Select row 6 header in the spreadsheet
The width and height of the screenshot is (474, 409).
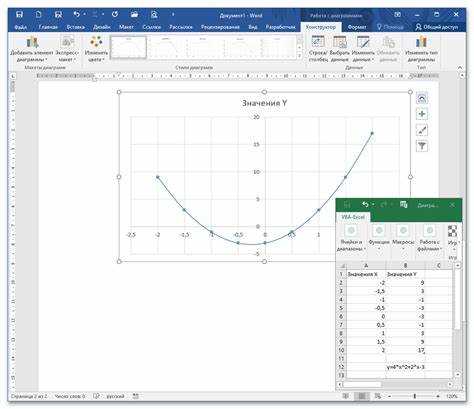coord(341,316)
